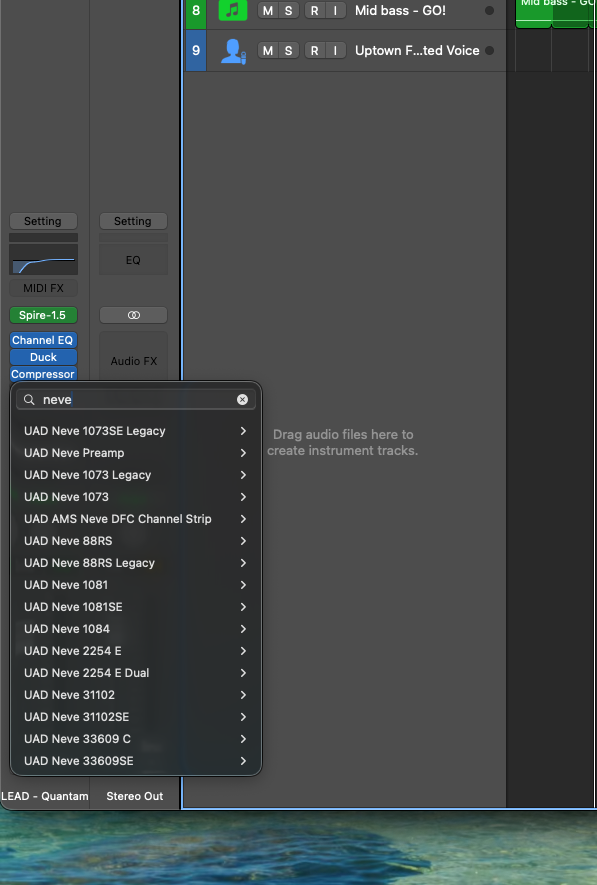Screen dimensions: 597x885
Task: Select the Uptown F...ted Voice track name
Action: point(417,51)
